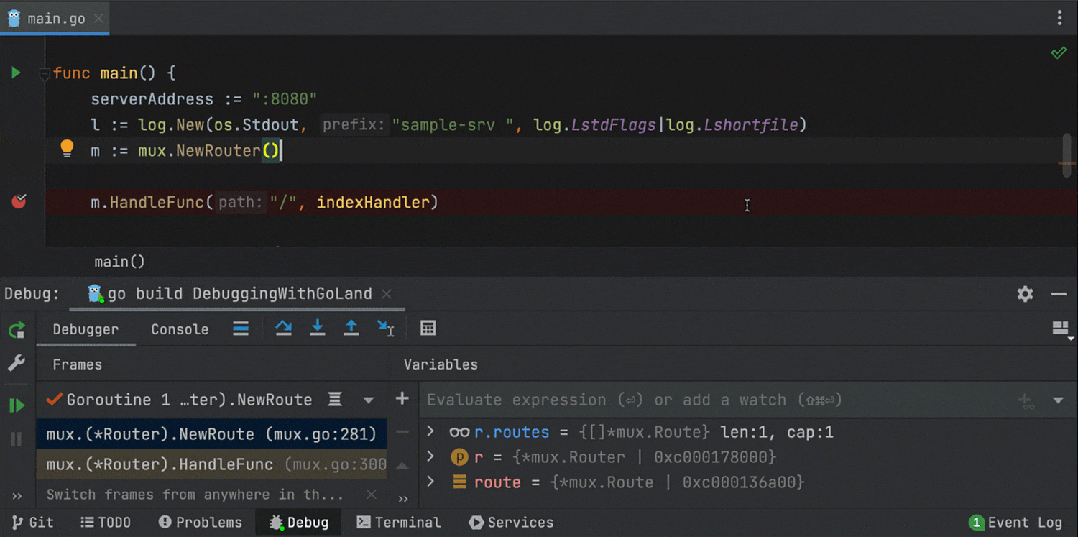Click the Evaluate expression input field
1078x537 pixels.
pyautogui.click(x=700, y=400)
